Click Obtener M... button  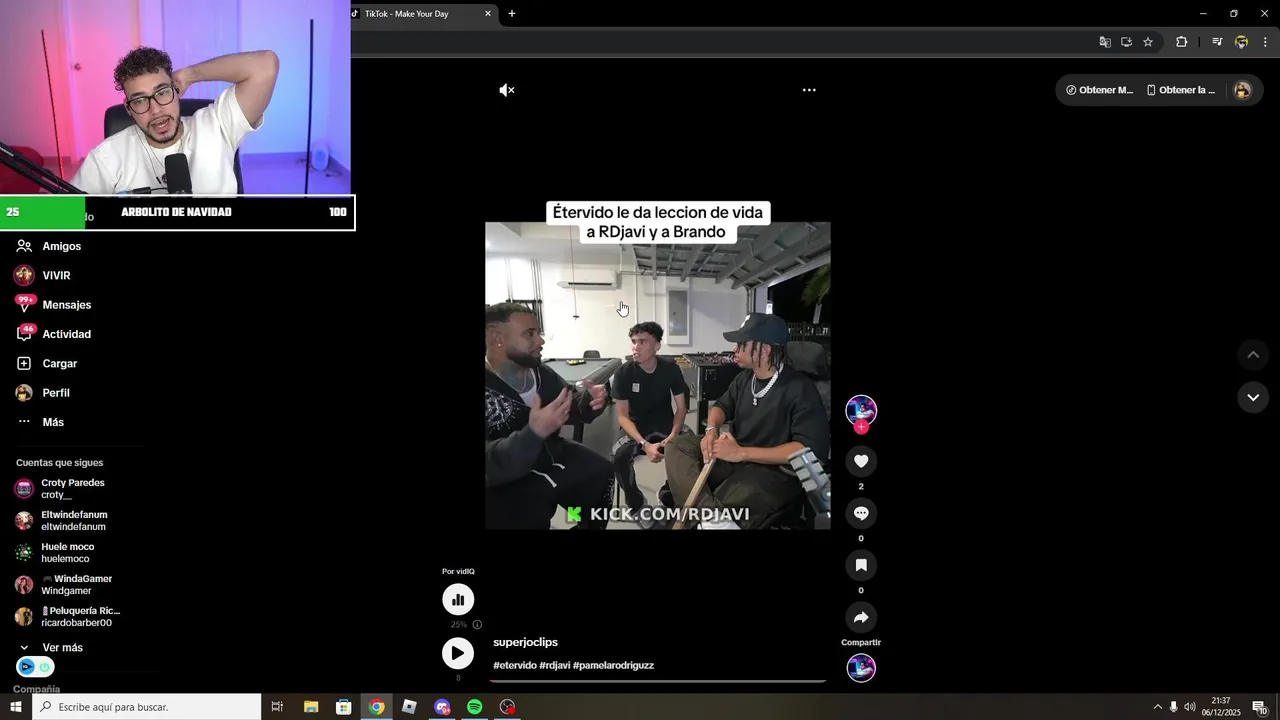(1099, 90)
